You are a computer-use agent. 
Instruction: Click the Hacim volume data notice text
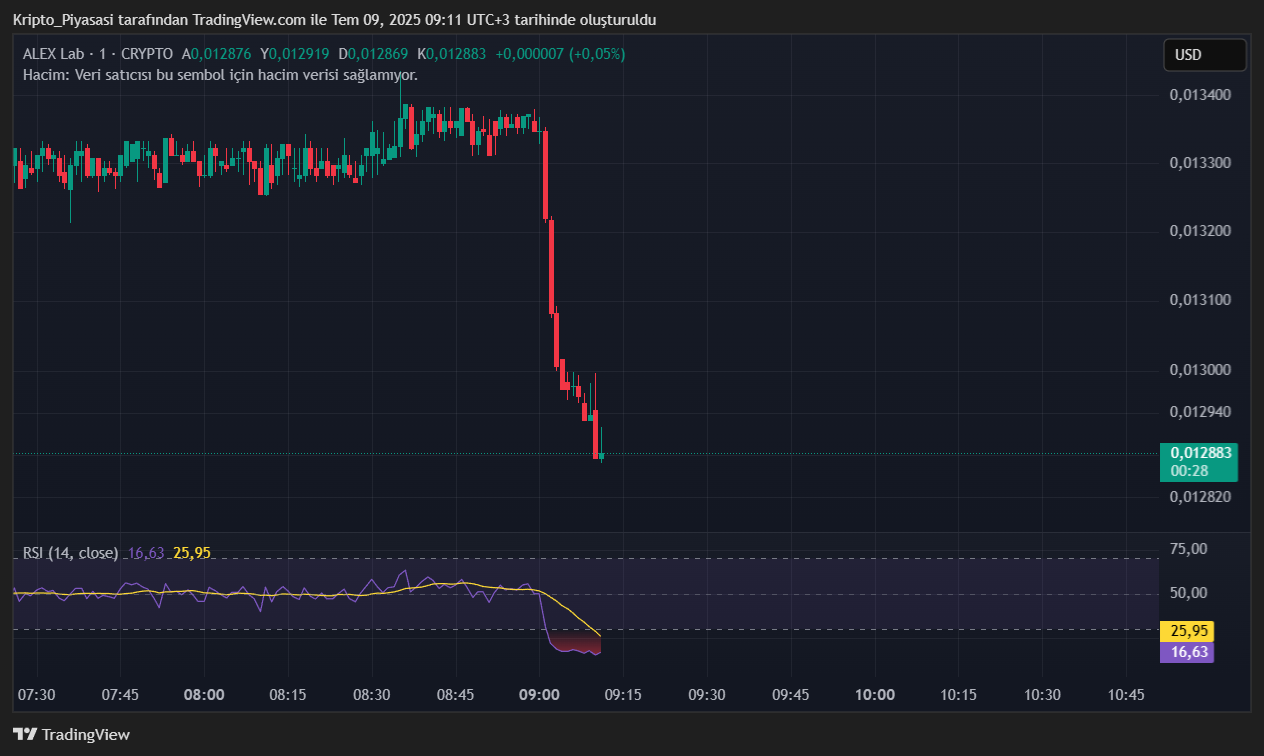click(220, 75)
